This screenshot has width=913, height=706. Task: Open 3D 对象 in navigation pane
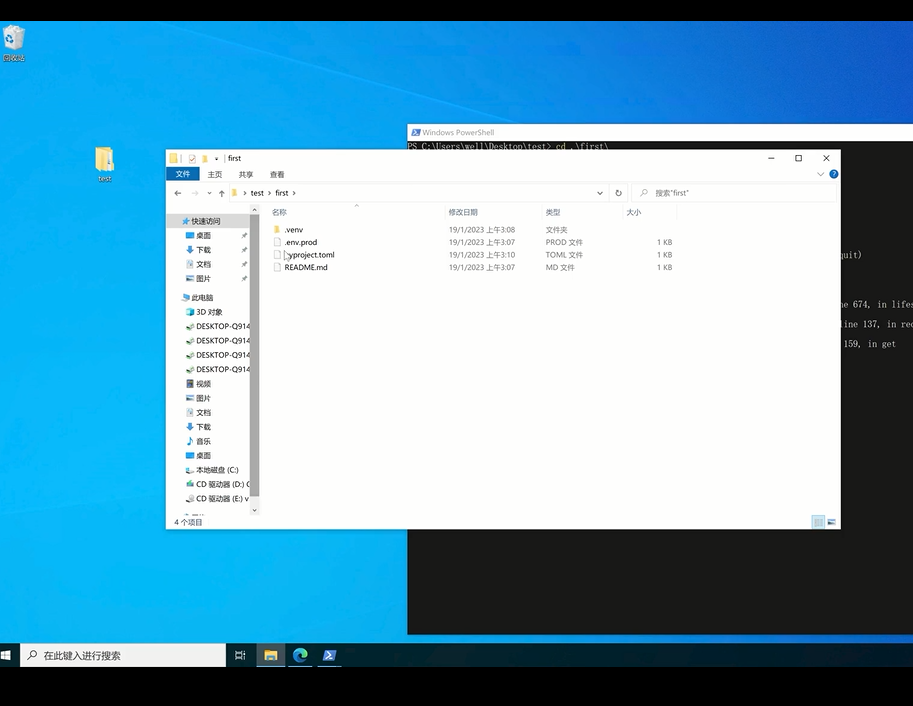click(204, 312)
